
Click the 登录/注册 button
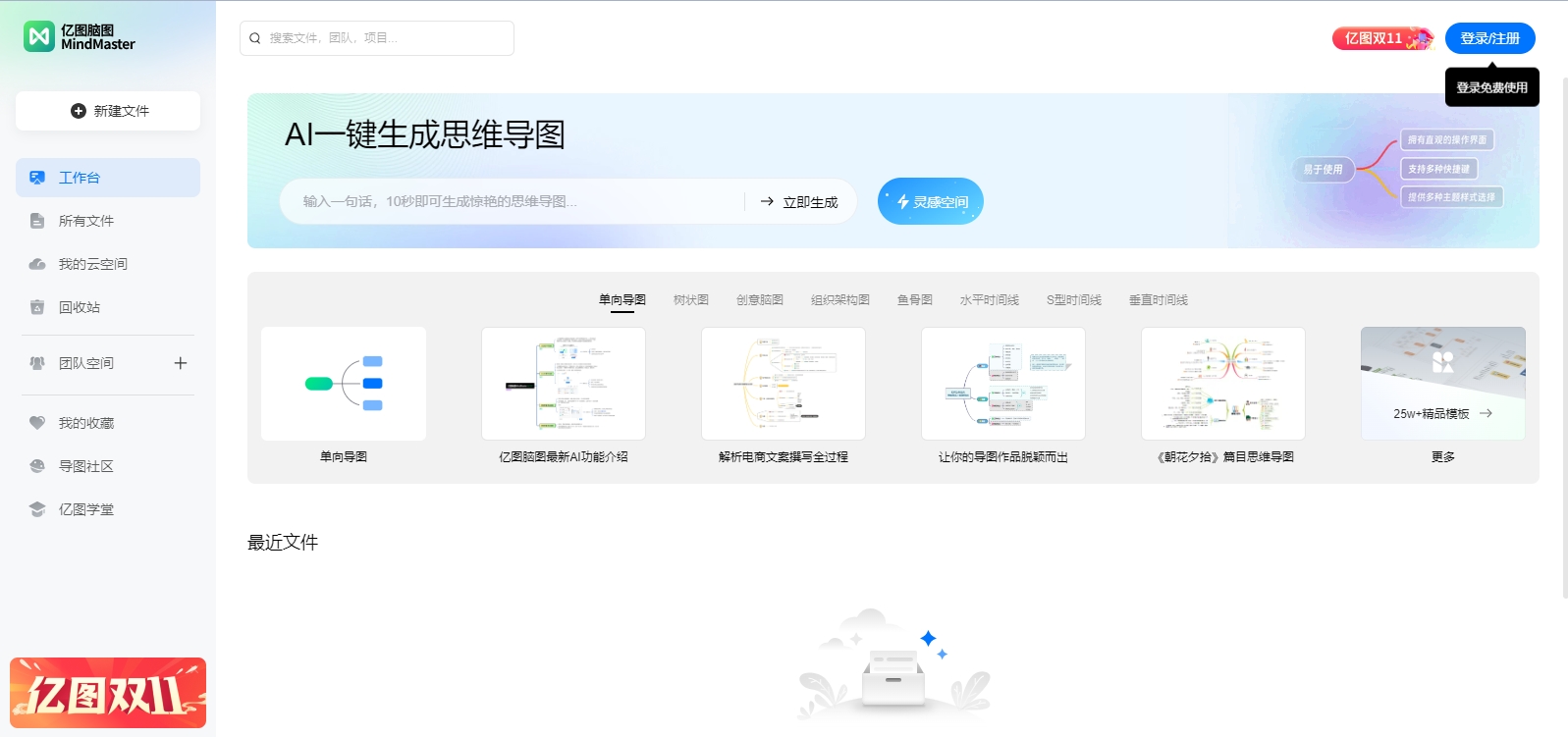[x=1490, y=38]
